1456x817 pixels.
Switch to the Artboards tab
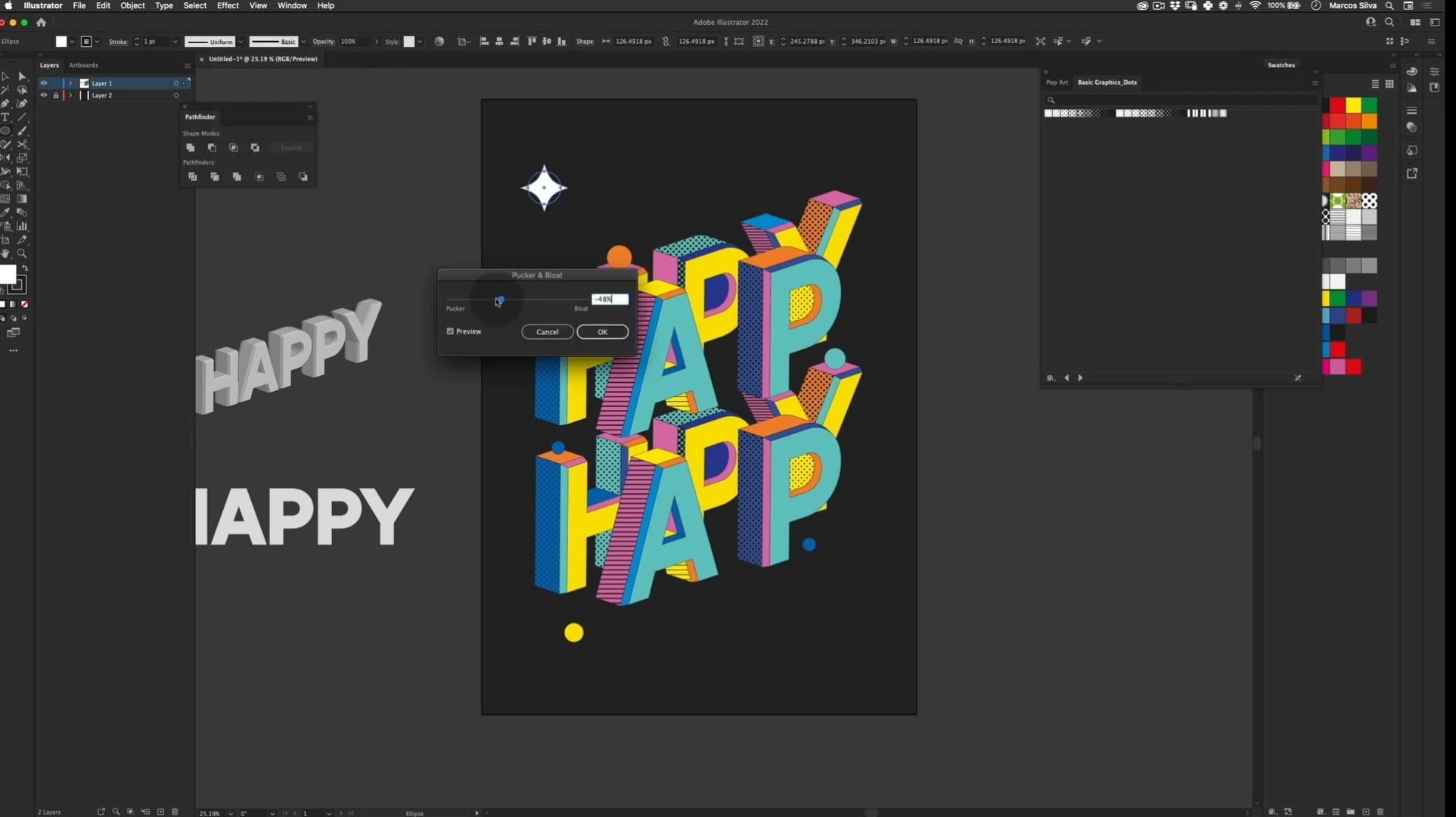(x=83, y=65)
